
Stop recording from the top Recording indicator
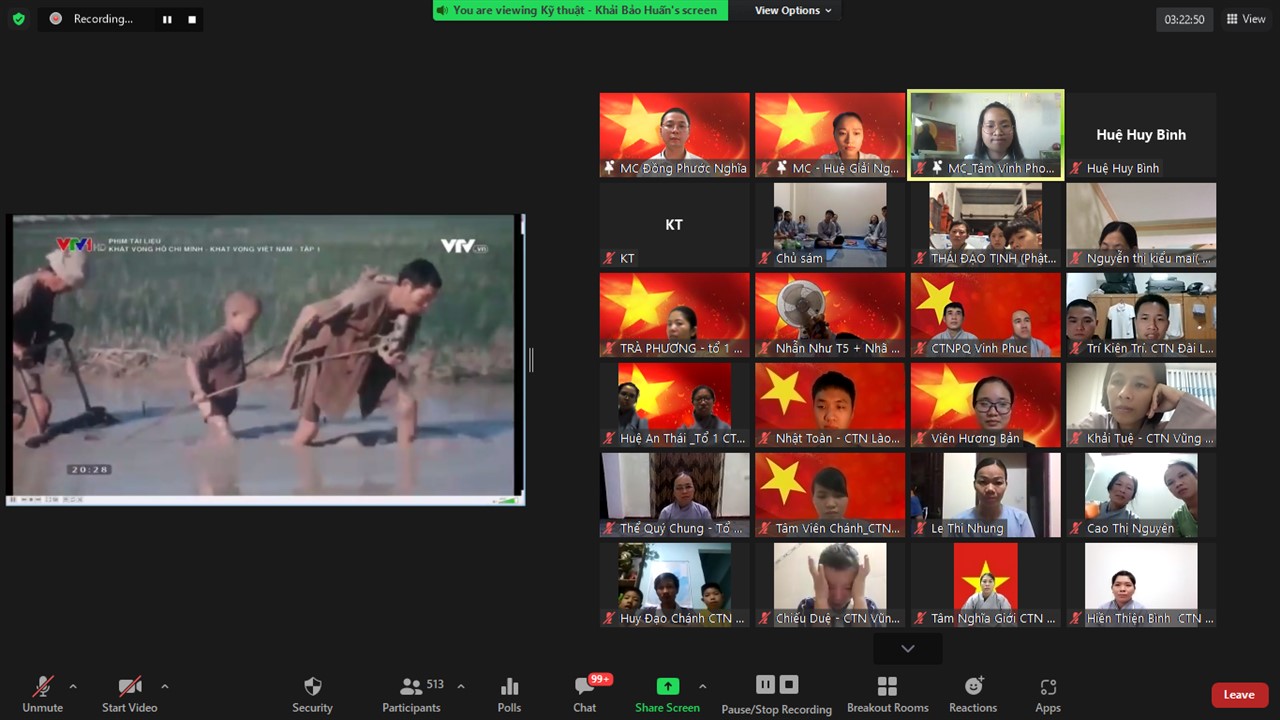tap(192, 19)
